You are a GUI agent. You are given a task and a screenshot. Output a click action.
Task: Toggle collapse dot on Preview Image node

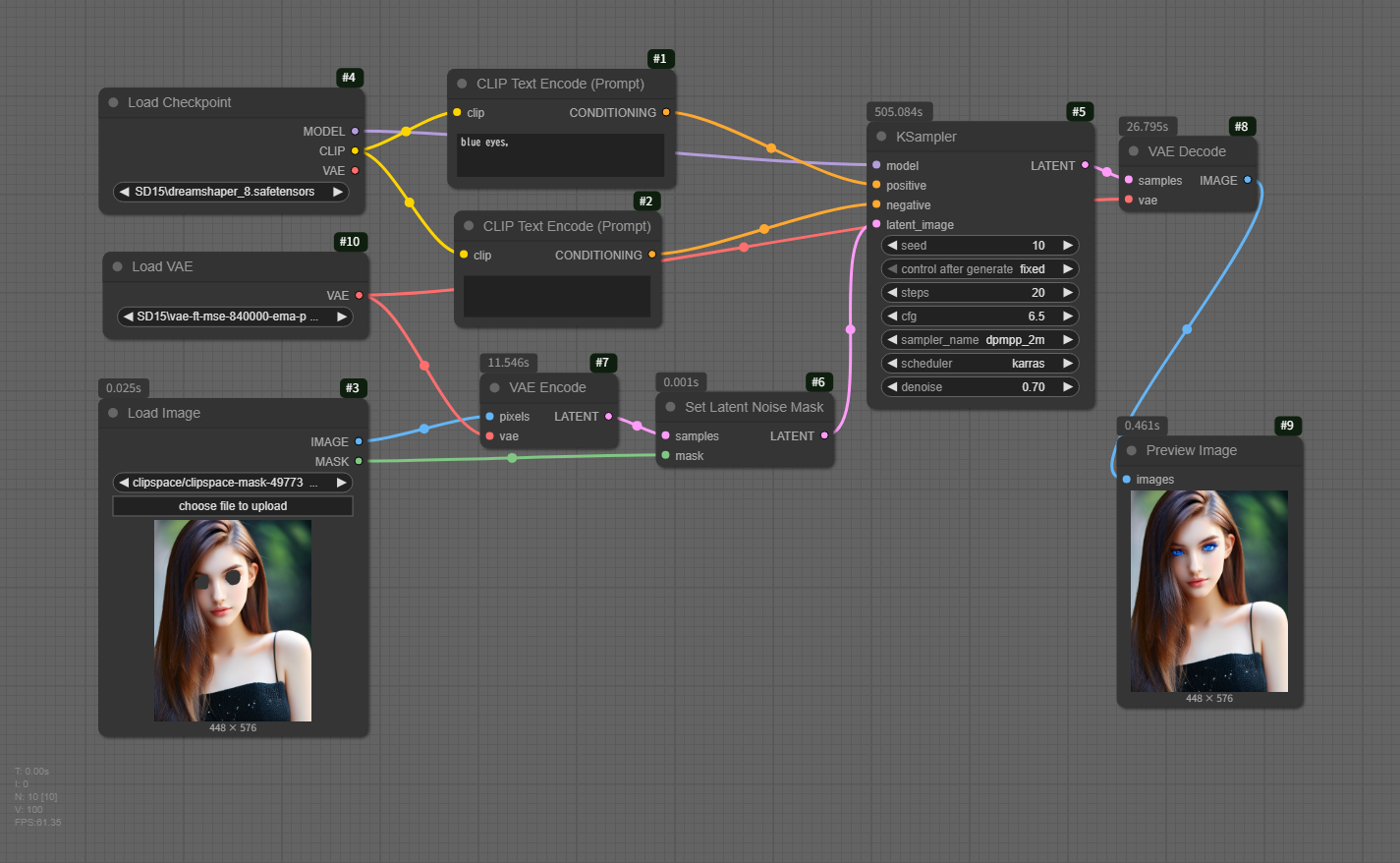pos(1132,450)
